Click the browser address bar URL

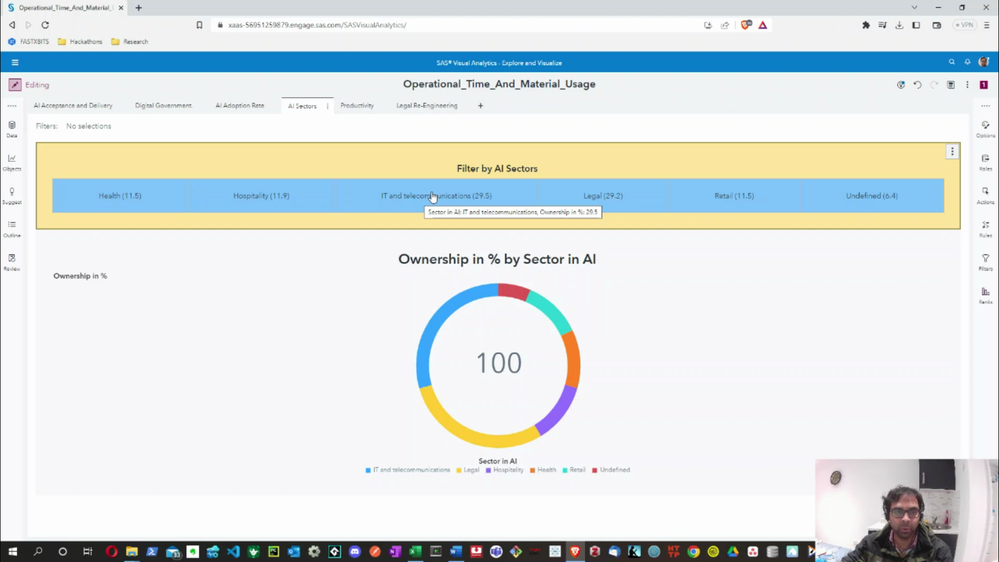tap(317, 25)
